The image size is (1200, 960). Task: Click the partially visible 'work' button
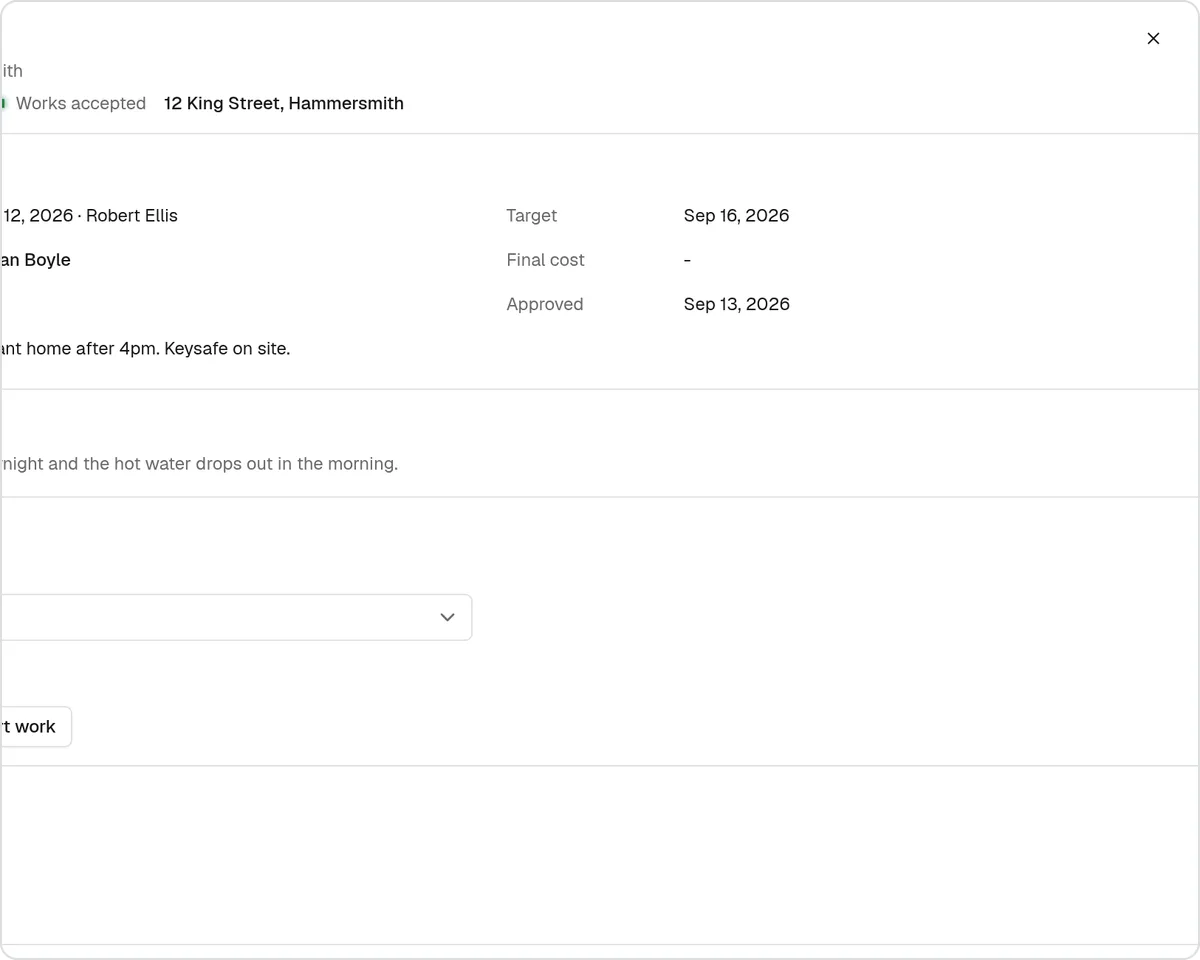35,727
